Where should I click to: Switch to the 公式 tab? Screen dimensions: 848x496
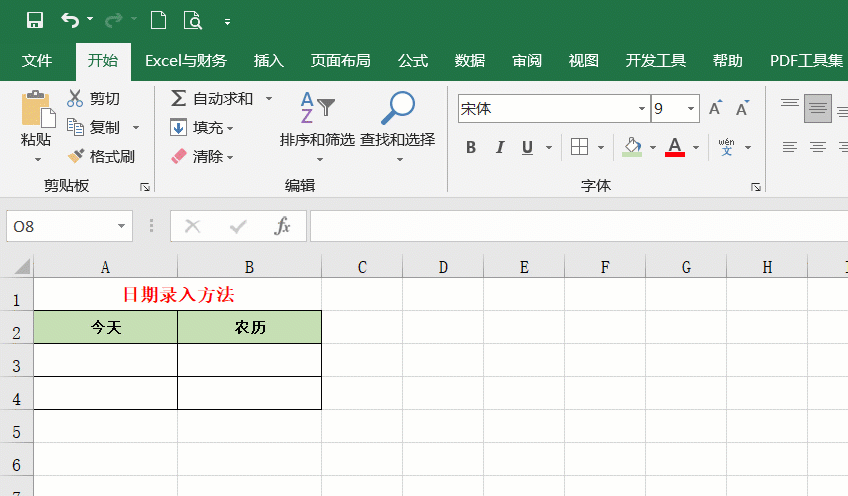pos(413,61)
